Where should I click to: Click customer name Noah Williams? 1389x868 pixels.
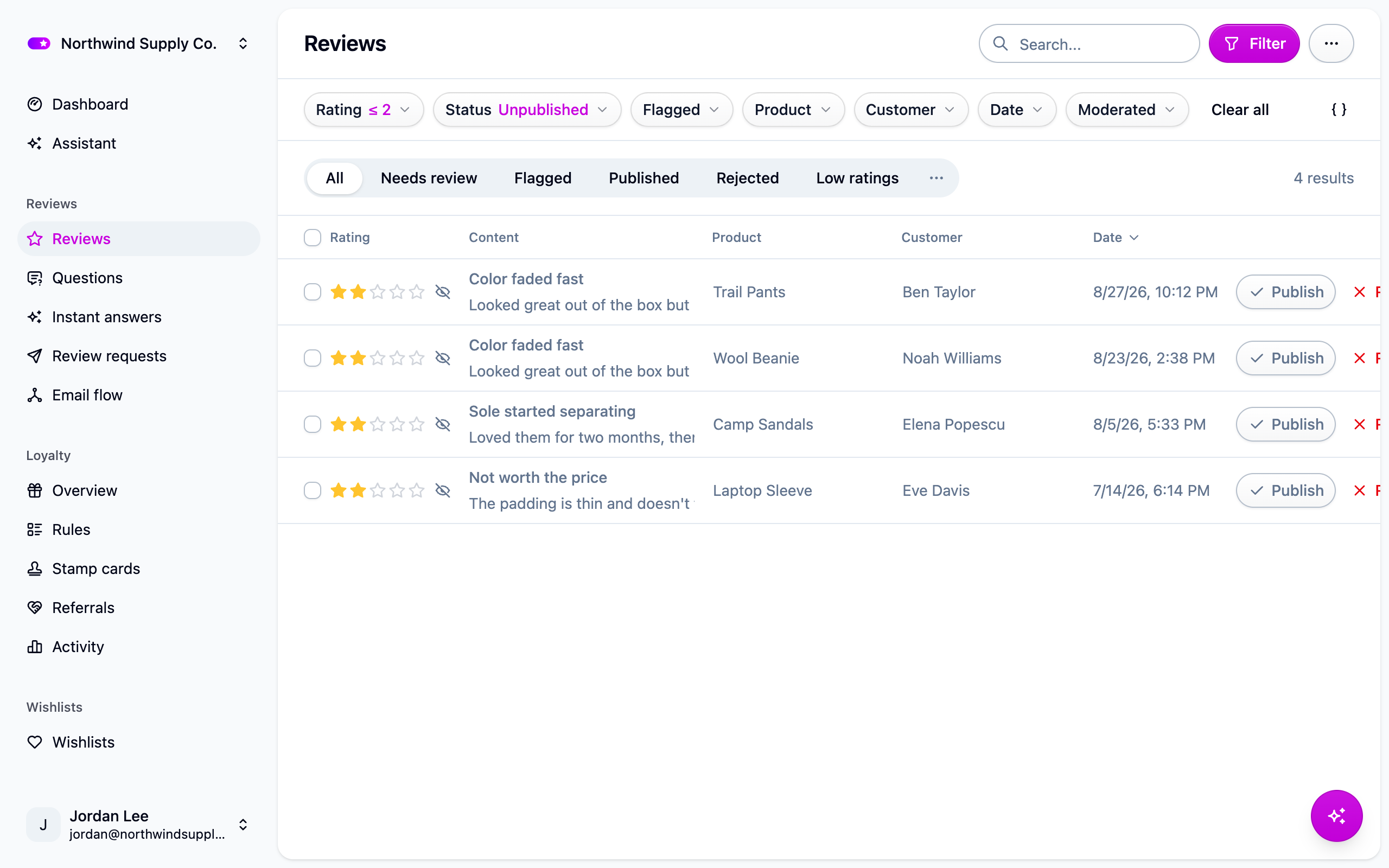952,358
